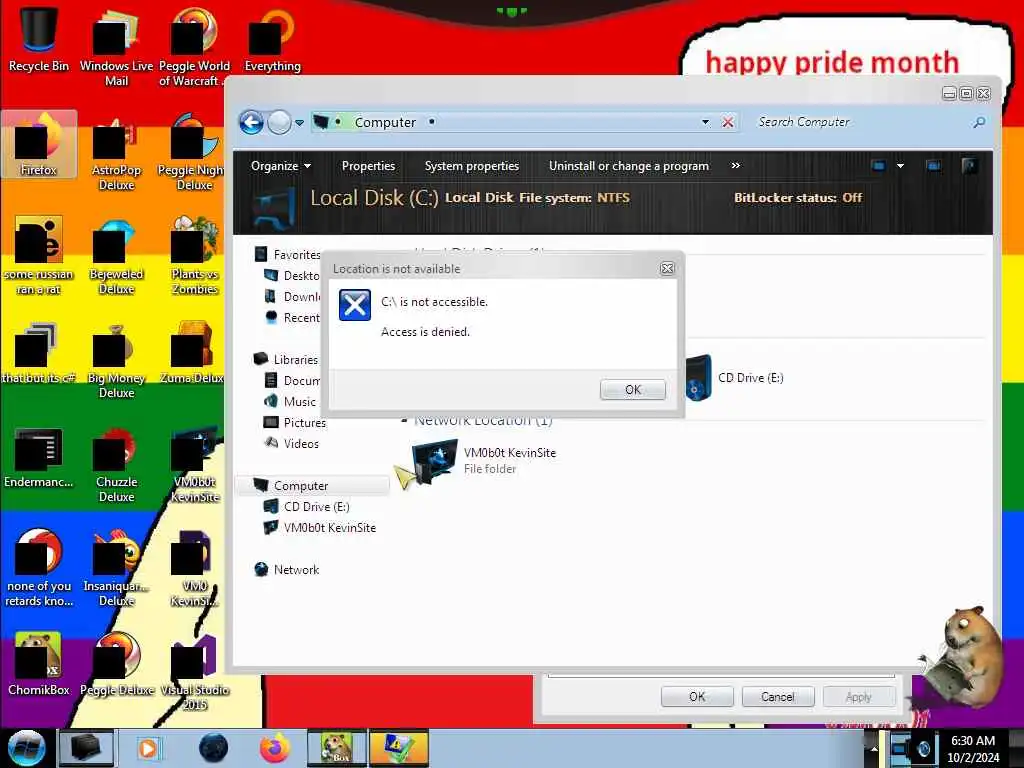This screenshot has height=768, width=1024.
Task: Open the address bar history dropdown
Action: pos(705,122)
